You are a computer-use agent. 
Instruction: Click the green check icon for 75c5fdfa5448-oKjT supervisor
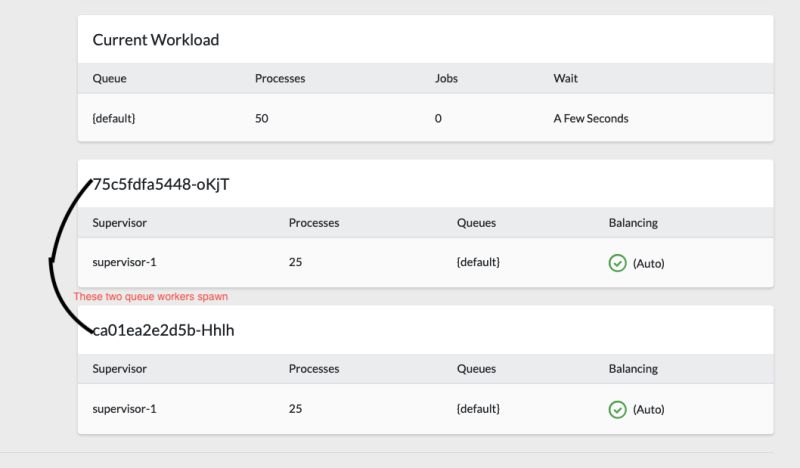tap(617, 263)
